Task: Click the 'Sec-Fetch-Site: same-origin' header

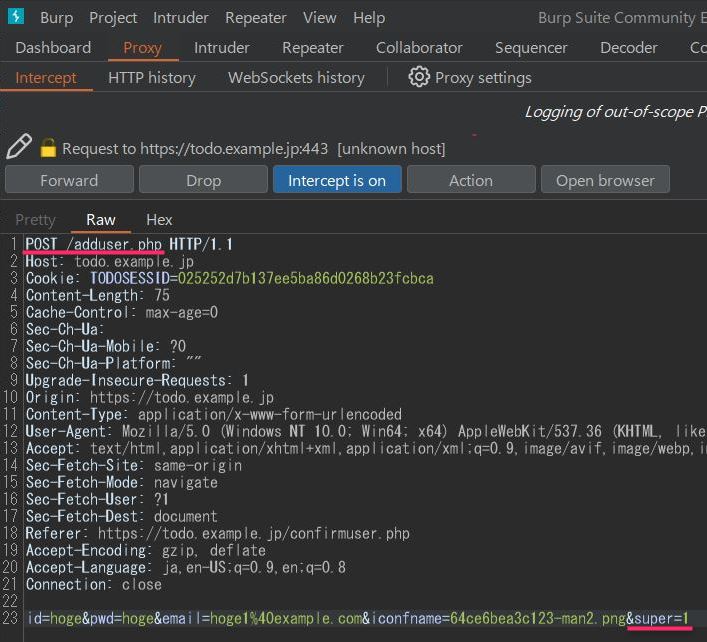Action: (133, 465)
